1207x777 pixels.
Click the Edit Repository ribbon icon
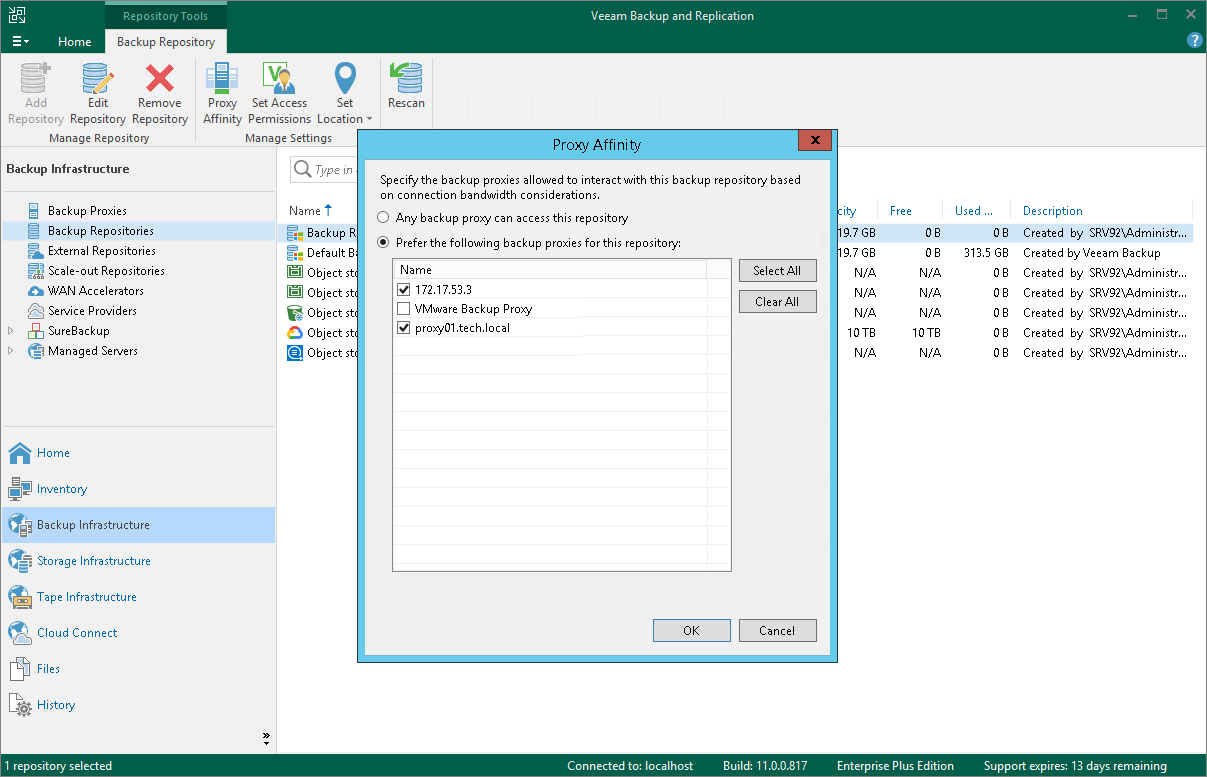97,79
